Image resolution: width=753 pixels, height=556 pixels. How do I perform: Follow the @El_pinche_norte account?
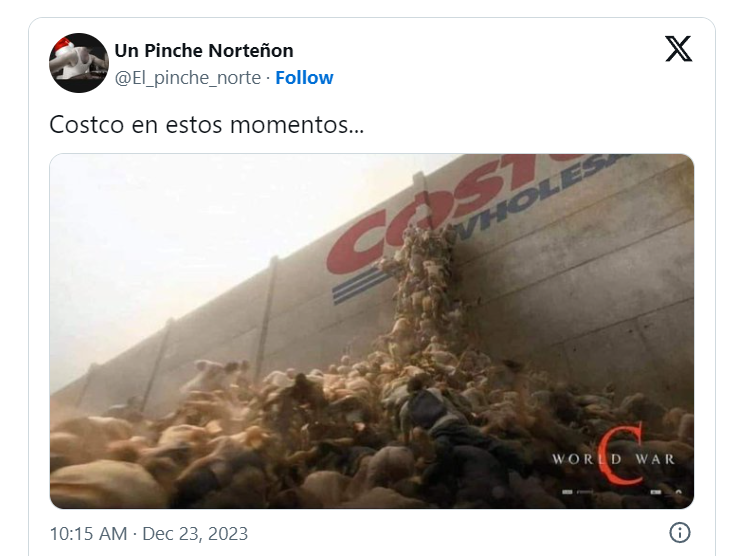click(304, 78)
